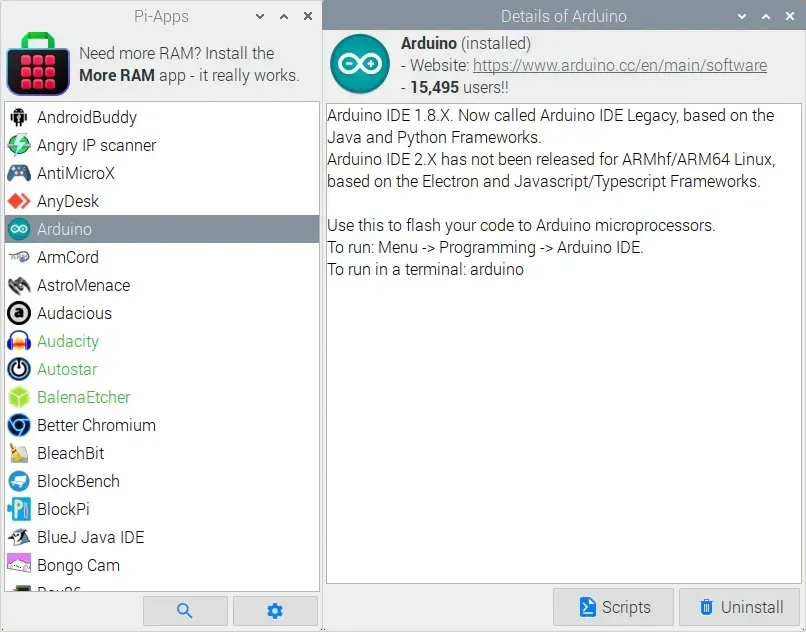The height and width of the screenshot is (632, 806).
Task: Click the Arduino icon in the app list
Action: pos(19,229)
